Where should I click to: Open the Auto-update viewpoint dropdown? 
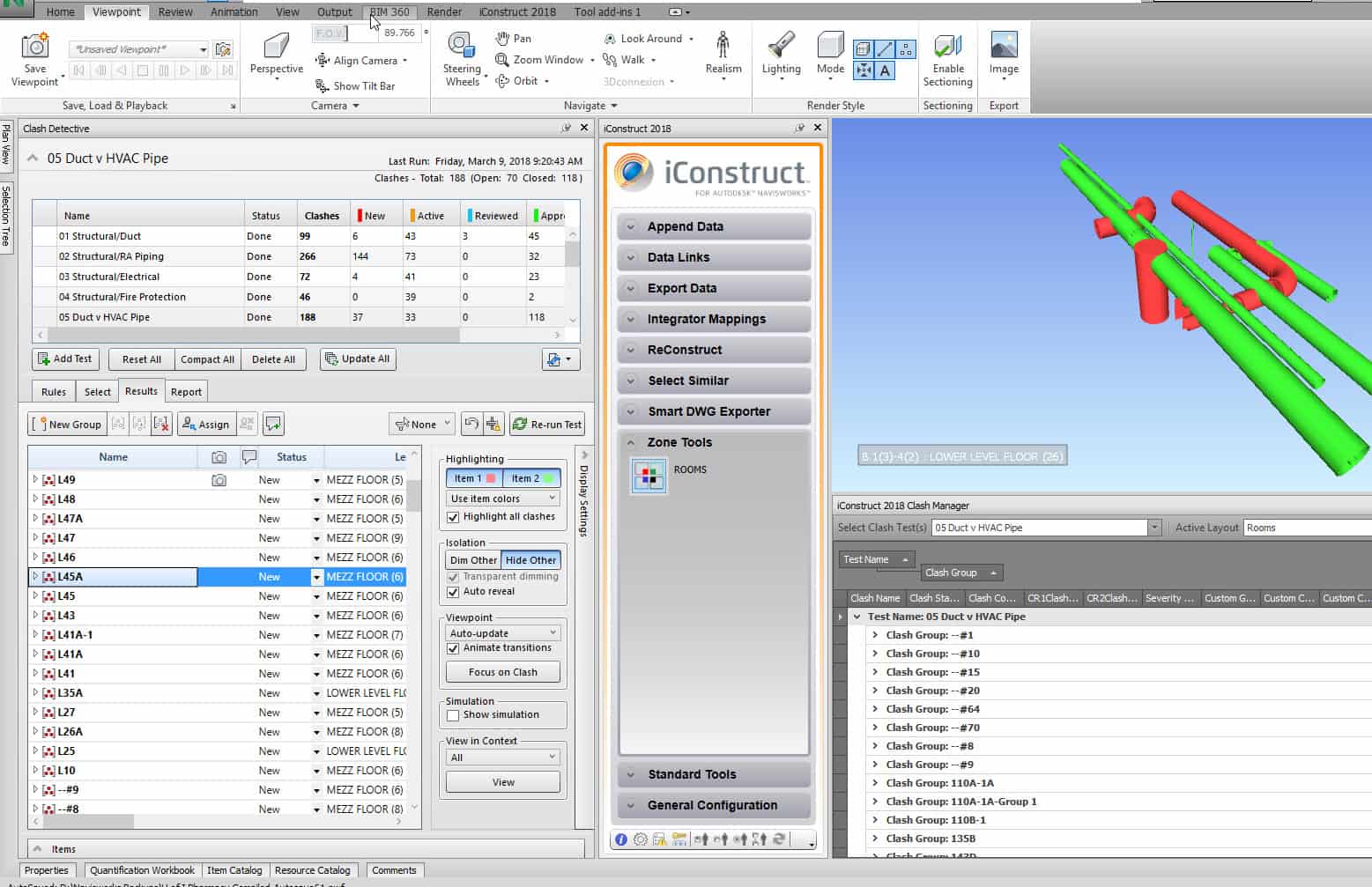tap(503, 633)
